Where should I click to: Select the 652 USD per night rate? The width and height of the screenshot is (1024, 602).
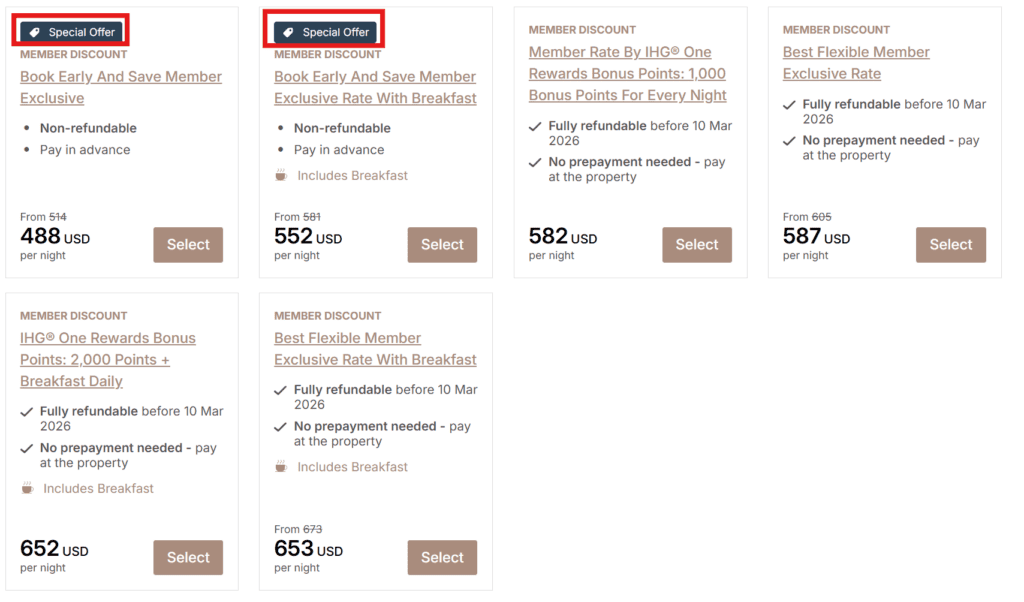click(x=188, y=557)
